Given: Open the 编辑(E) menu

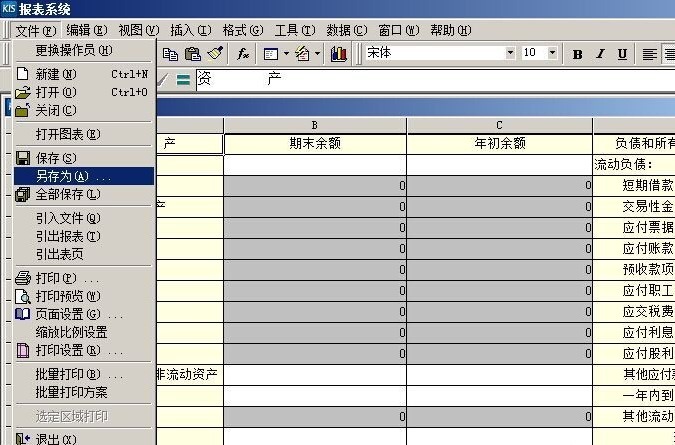Looking at the screenshot, I should [x=87, y=30].
